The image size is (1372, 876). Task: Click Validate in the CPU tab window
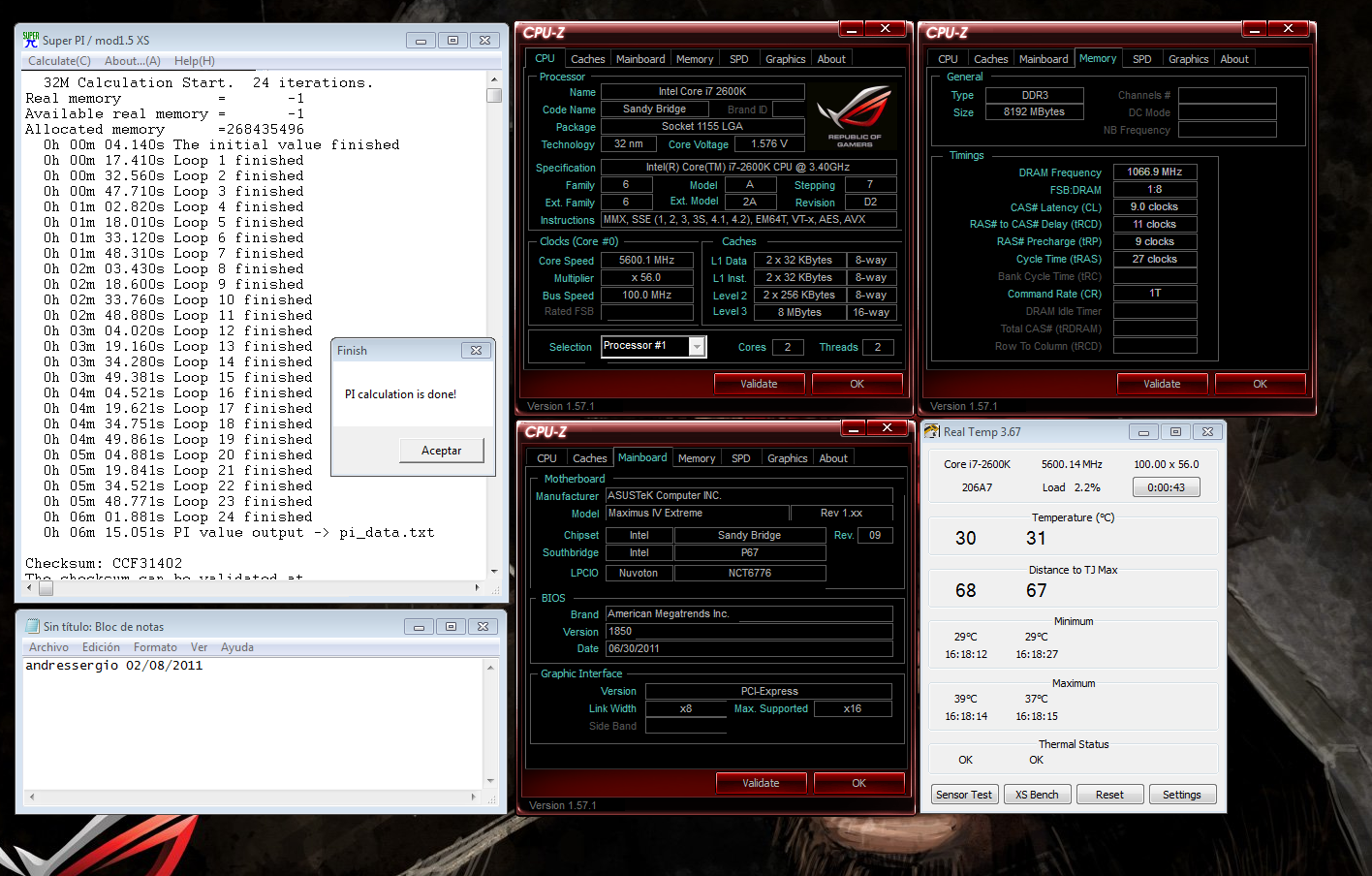click(x=759, y=384)
